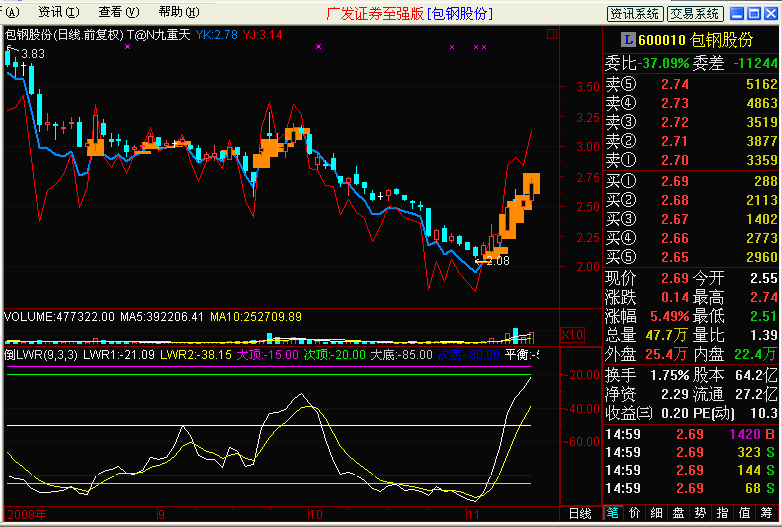Click the YJ:3.14 indicator value
The height and width of the screenshot is (527, 782).
tap(262, 34)
